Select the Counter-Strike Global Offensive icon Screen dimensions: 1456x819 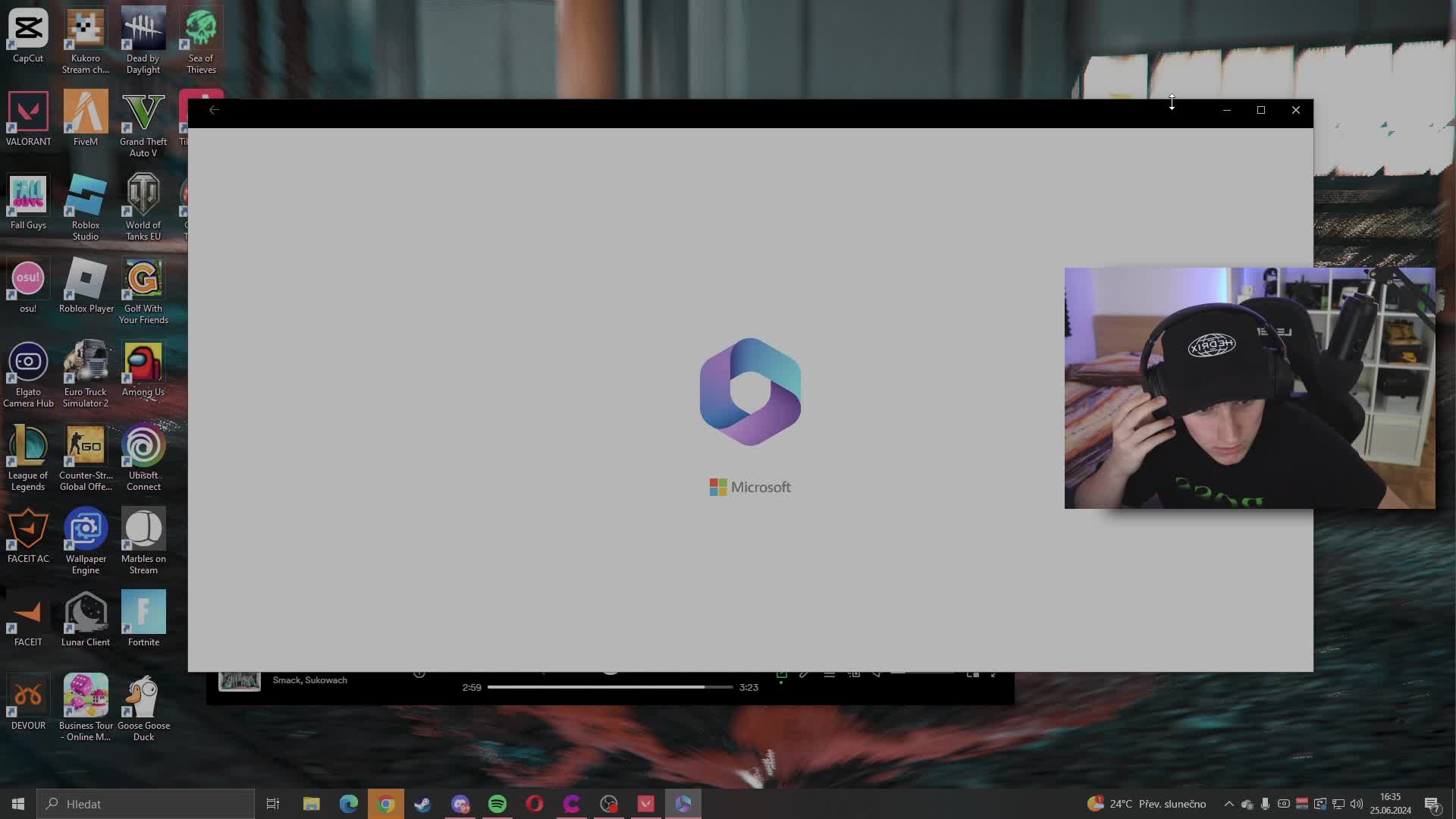[86, 458]
